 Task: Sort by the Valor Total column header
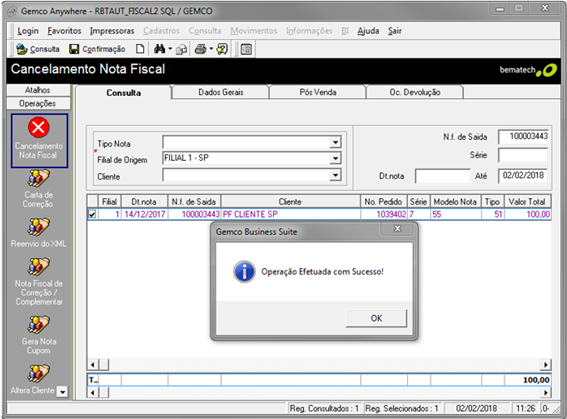527,202
